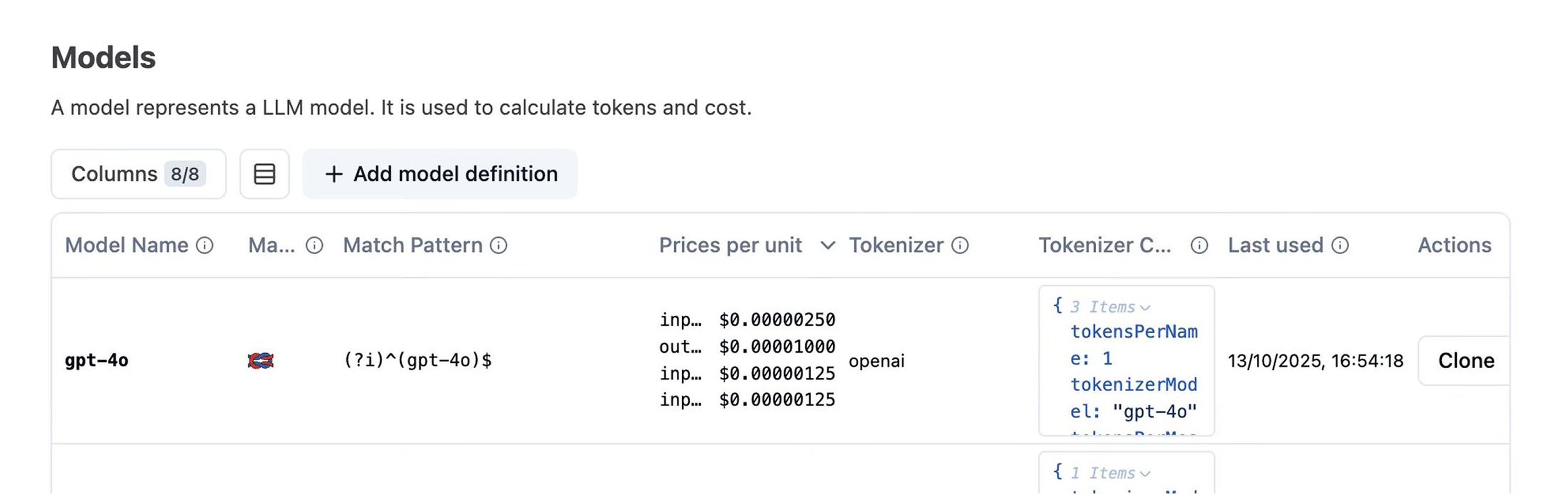The height and width of the screenshot is (494, 1568).
Task: Click the openai tokenizer cell
Action: click(x=877, y=361)
